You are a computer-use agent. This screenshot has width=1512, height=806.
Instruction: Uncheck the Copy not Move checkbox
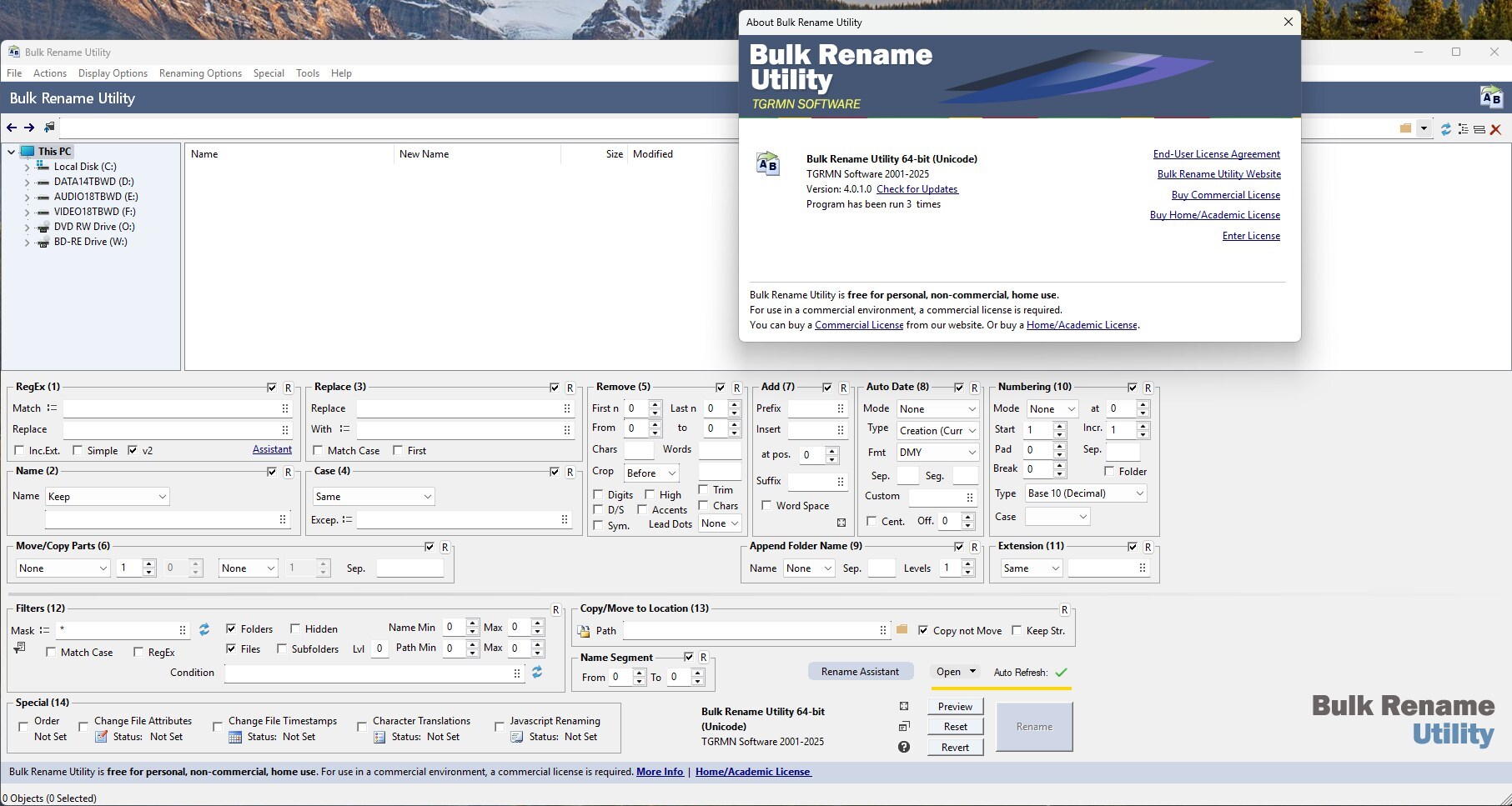923,631
